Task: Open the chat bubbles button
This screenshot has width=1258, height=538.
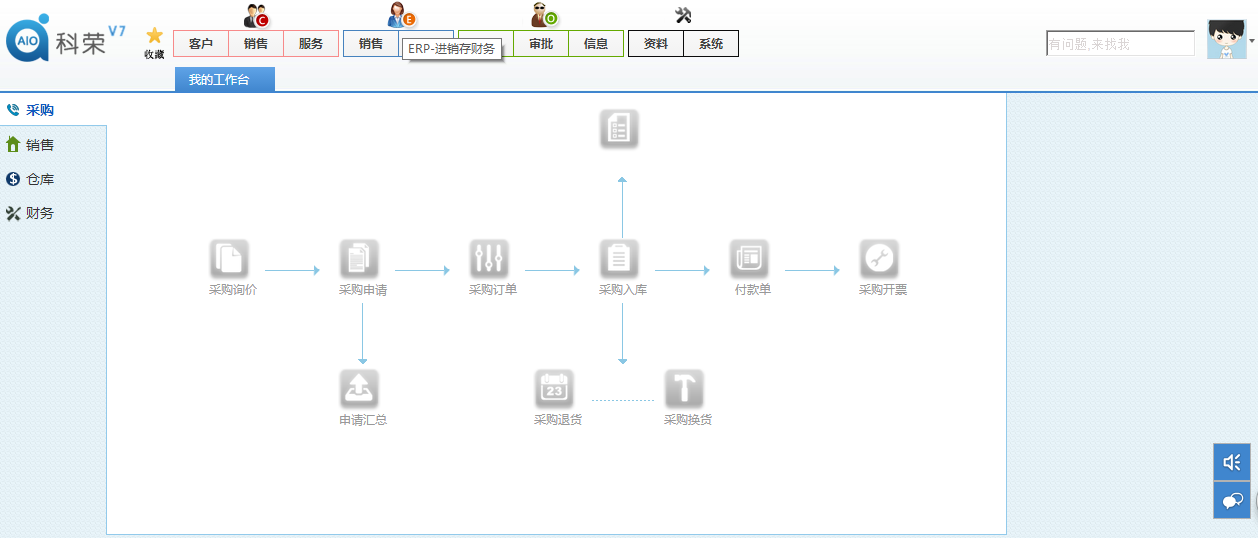Action: 1232,500
